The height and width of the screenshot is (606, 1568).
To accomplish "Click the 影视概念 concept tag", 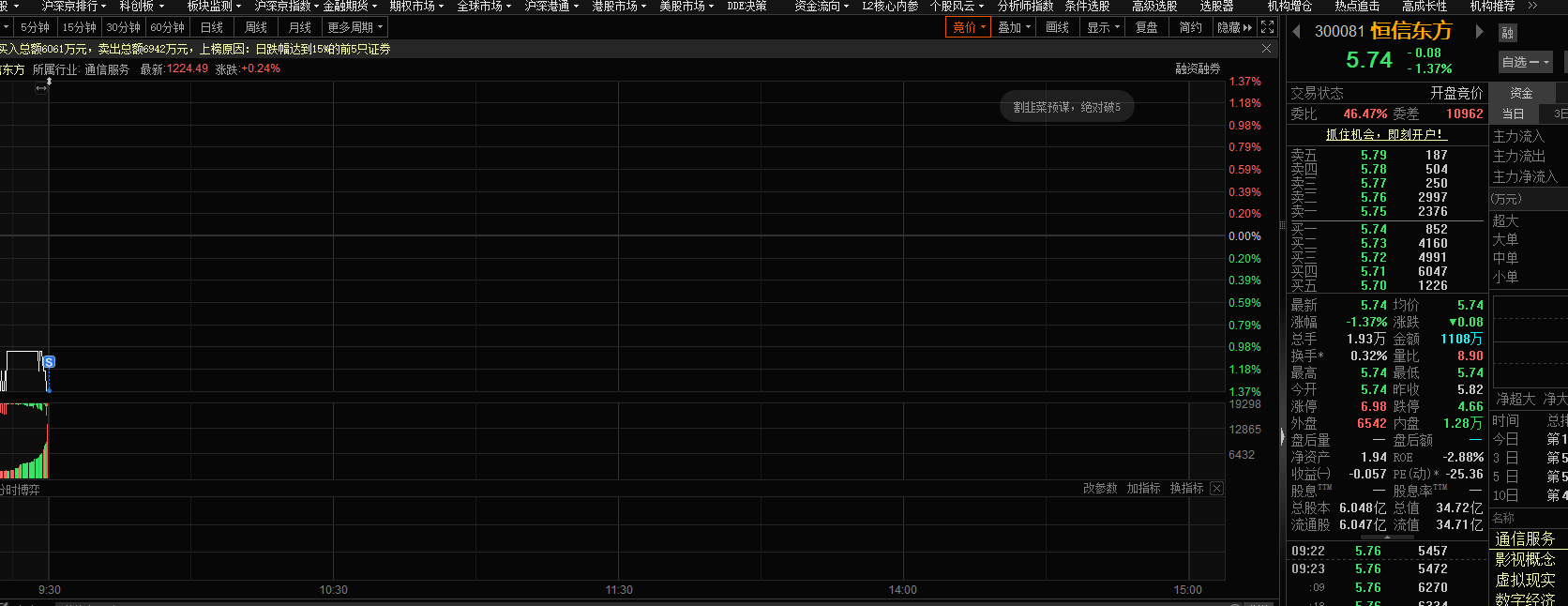I will [x=1525, y=559].
